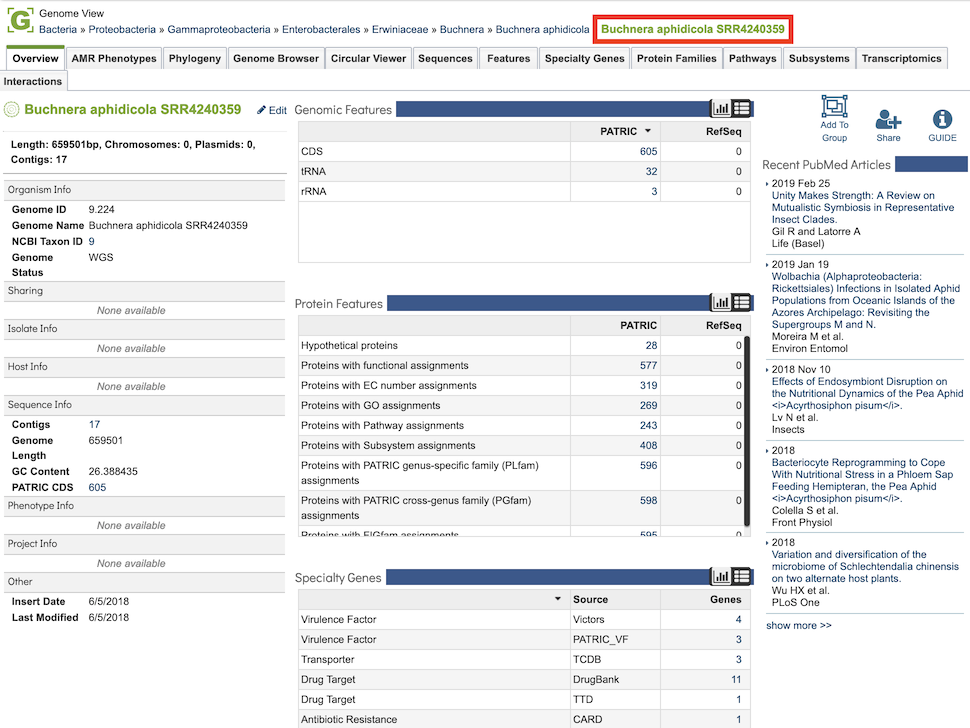Open Buchnera aphidicola species breadcrumb
This screenshot has width=970, height=728.
pos(543,29)
